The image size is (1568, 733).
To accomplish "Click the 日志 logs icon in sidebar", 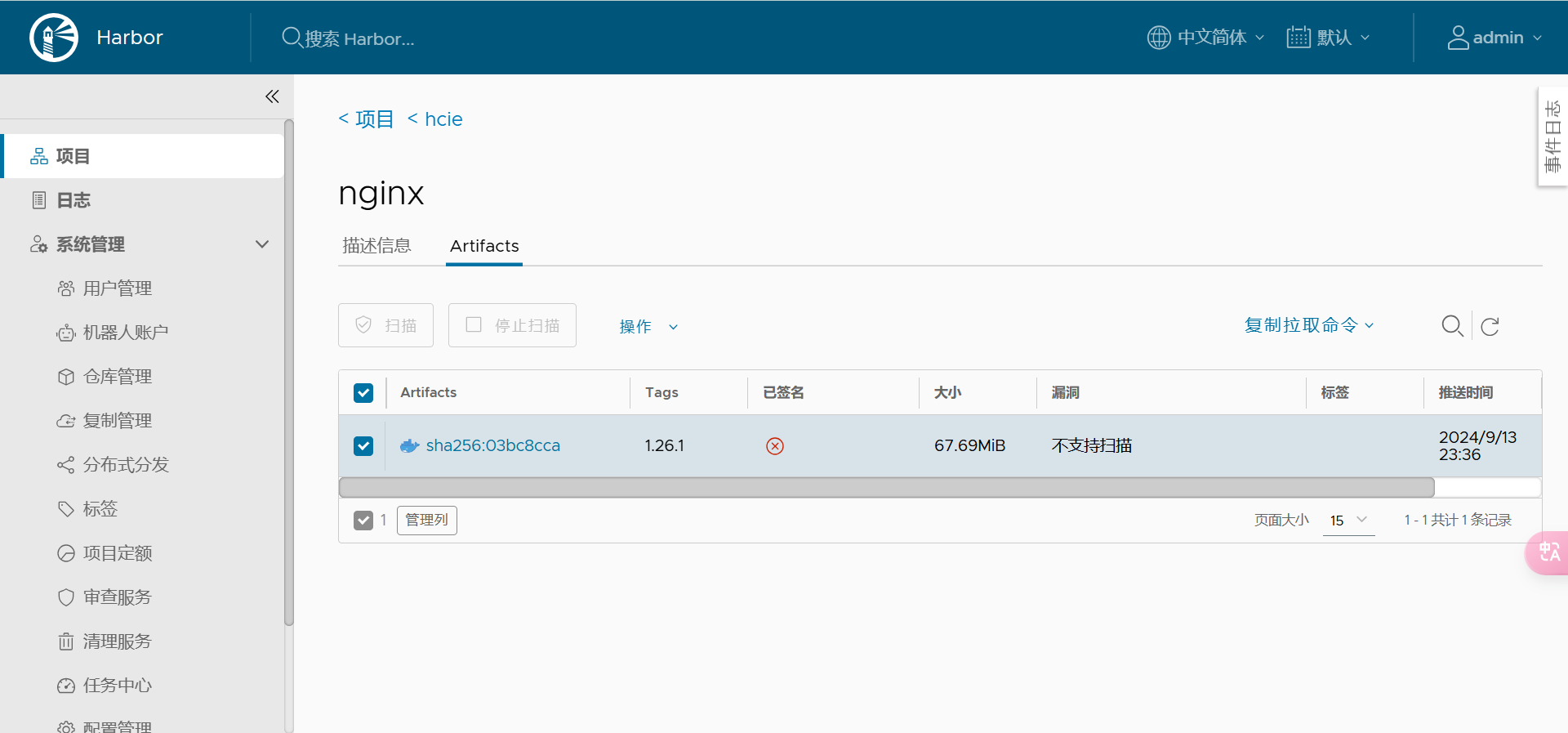I will pyautogui.click(x=39, y=200).
